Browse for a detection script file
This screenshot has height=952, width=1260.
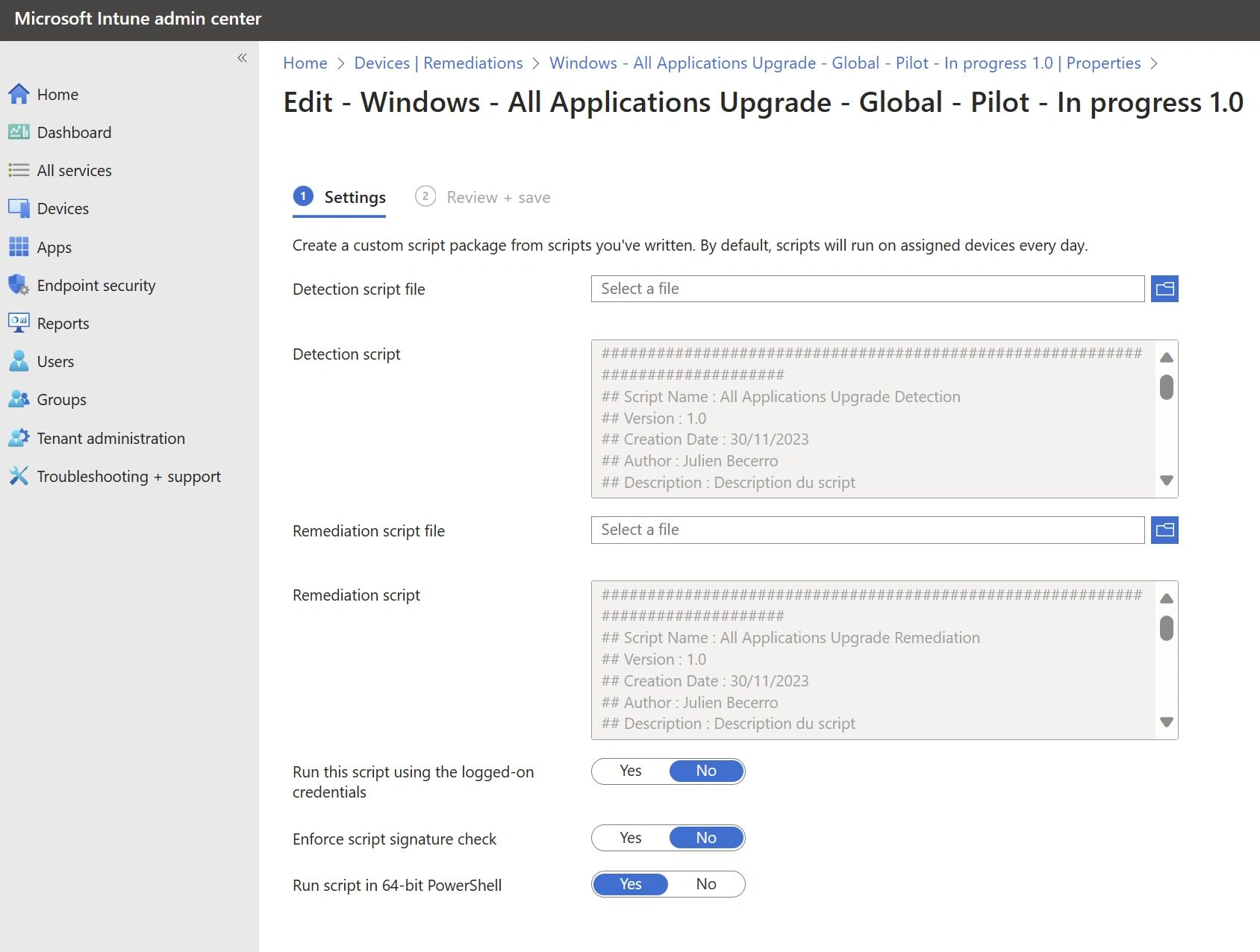pos(1164,289)
